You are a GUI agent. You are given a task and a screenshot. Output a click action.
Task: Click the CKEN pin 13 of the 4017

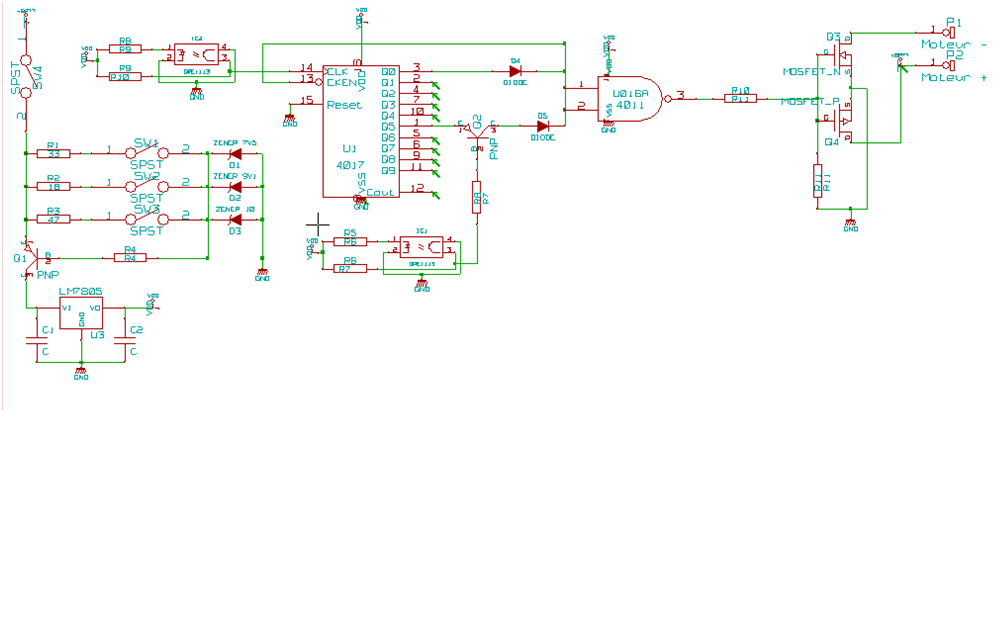(306, 82)
